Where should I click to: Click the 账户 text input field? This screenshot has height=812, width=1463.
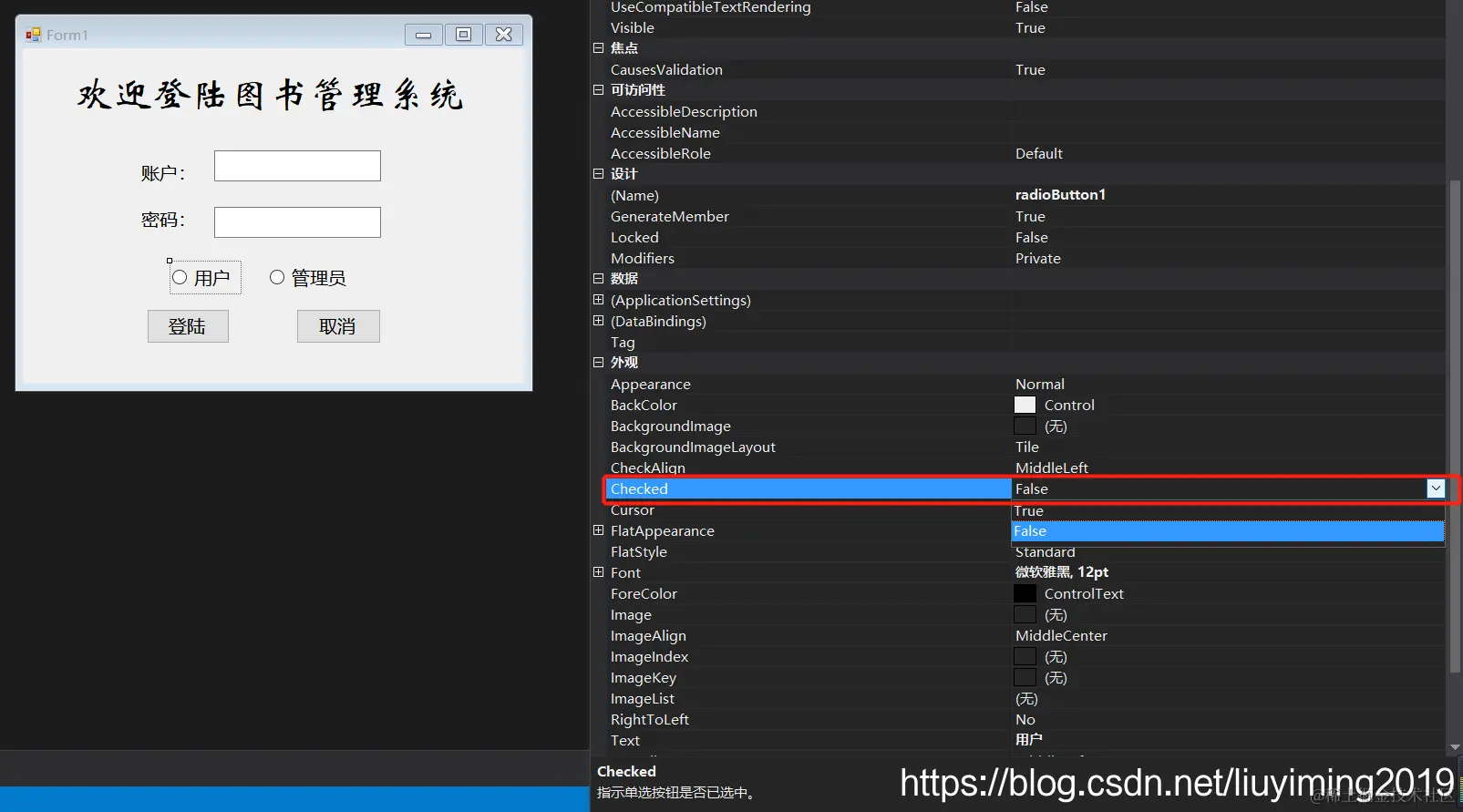pos(297,166)
